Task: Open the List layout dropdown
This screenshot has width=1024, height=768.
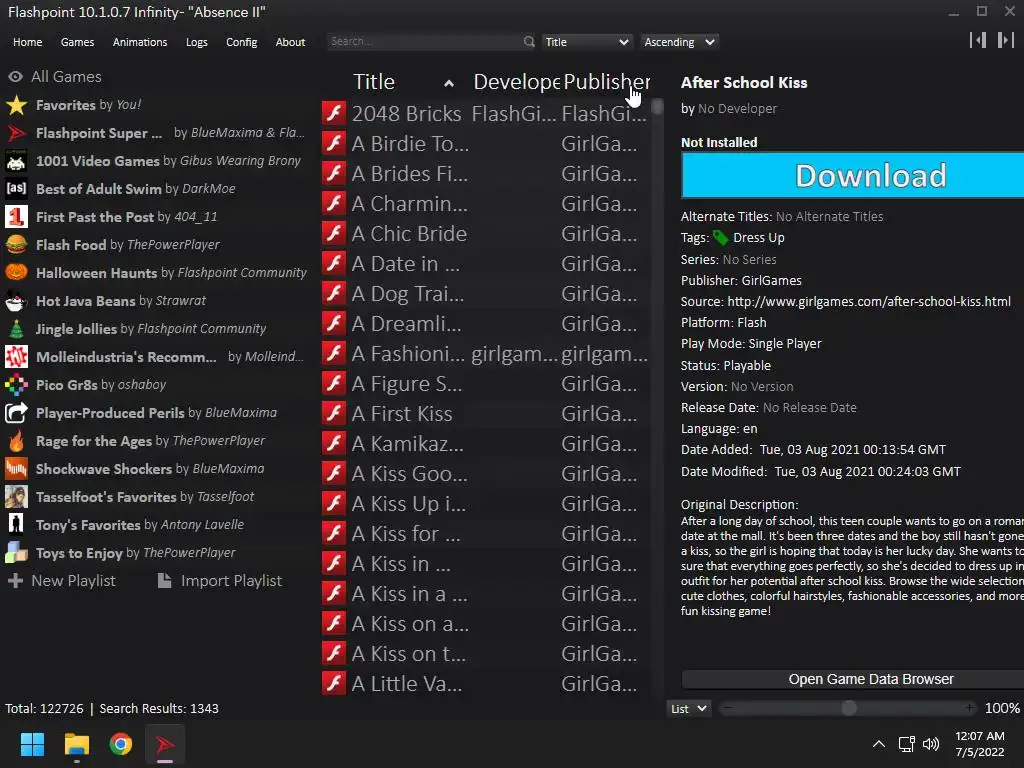Action: (x=688, y=709)
